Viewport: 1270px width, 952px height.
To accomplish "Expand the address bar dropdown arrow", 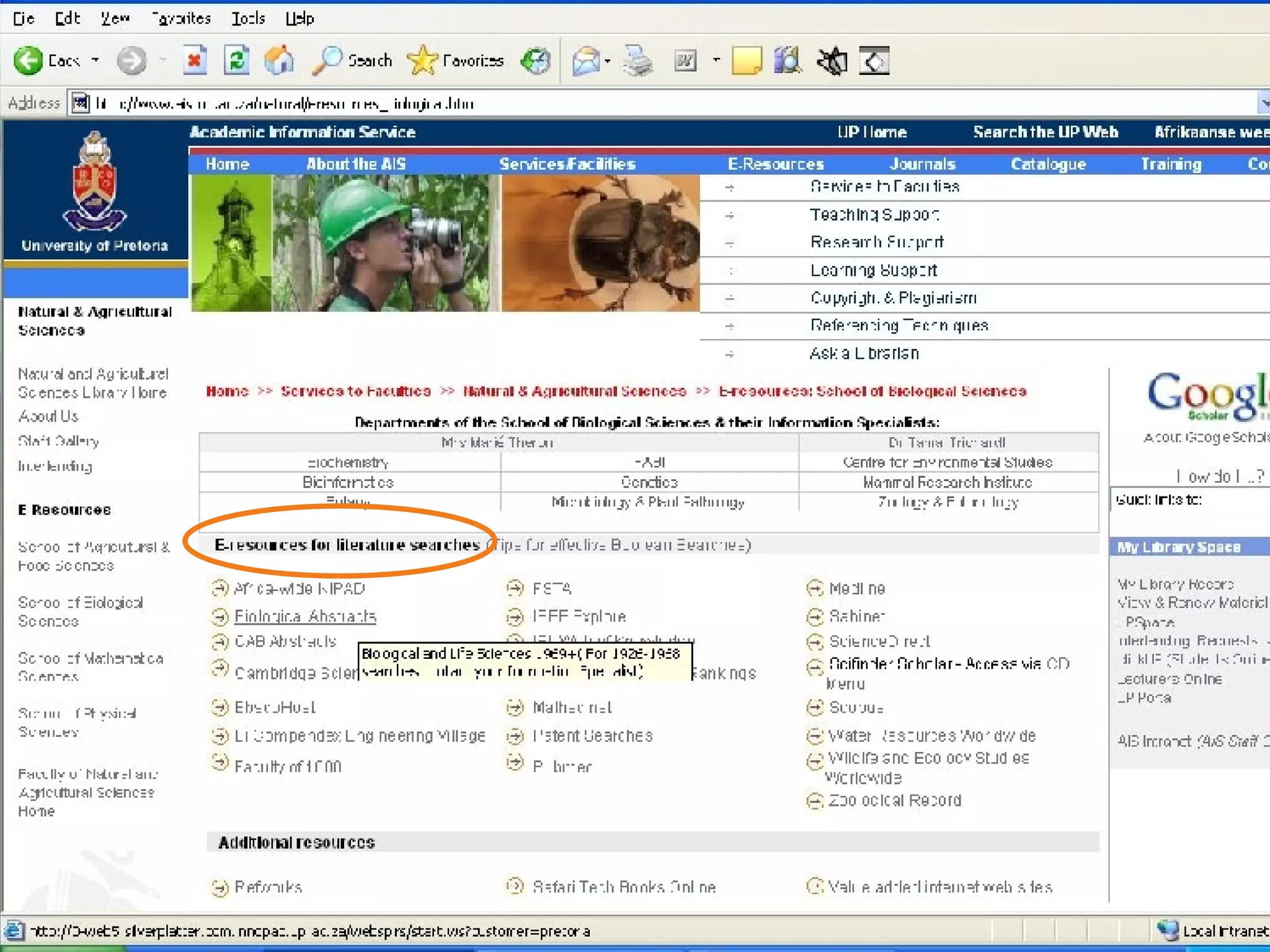I will point(1264,103).
